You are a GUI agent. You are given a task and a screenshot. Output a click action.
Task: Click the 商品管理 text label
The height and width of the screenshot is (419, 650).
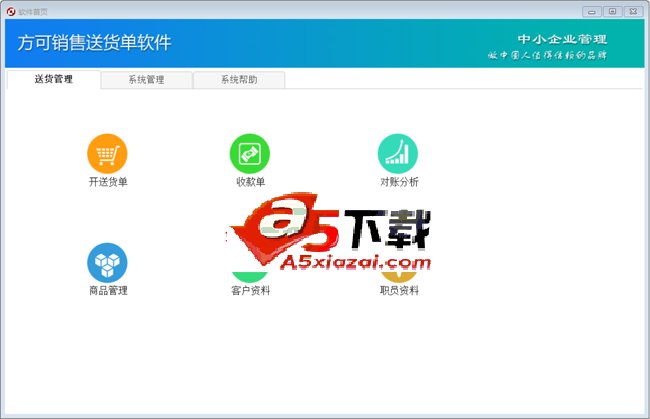pyautogui.click(x=108, y=291)
